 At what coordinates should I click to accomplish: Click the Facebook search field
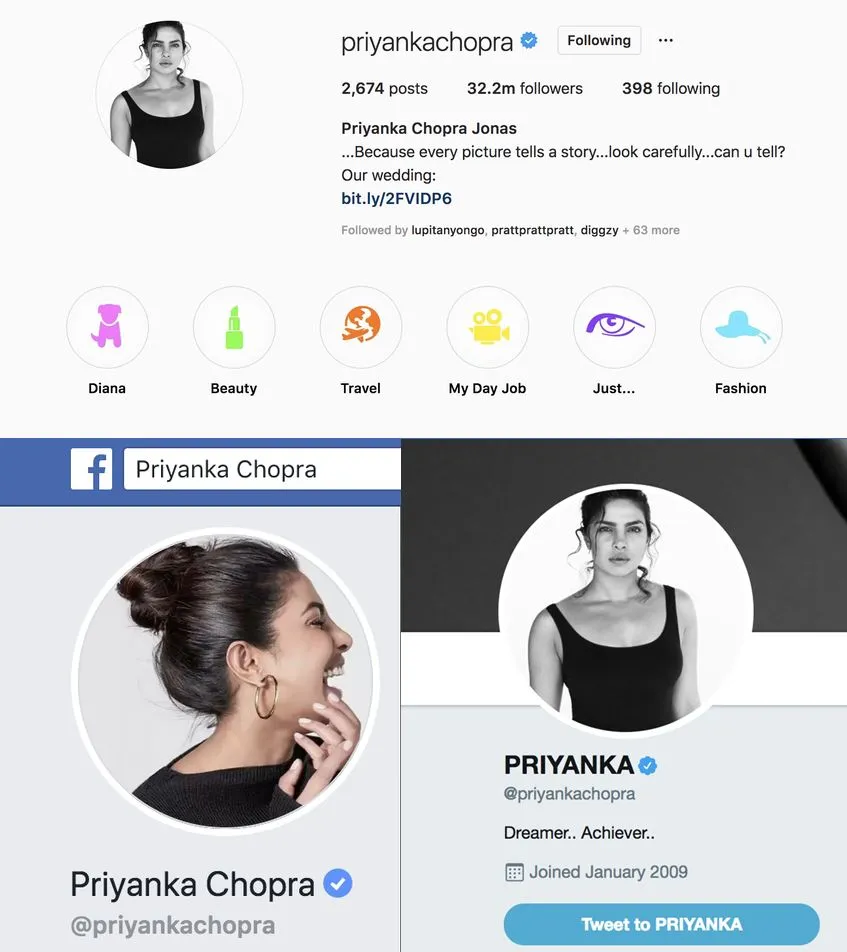click(262, 469)
